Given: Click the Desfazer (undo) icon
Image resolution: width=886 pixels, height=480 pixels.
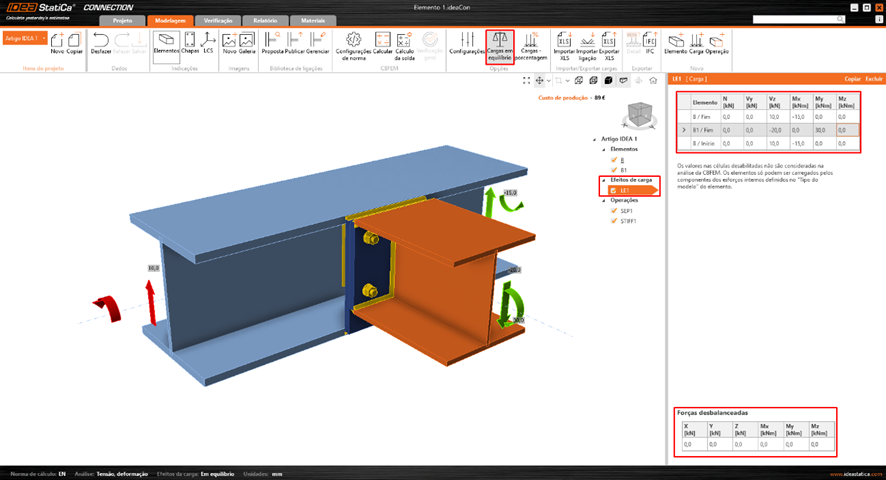Looking at the screenshot, I should pos(101,44).
